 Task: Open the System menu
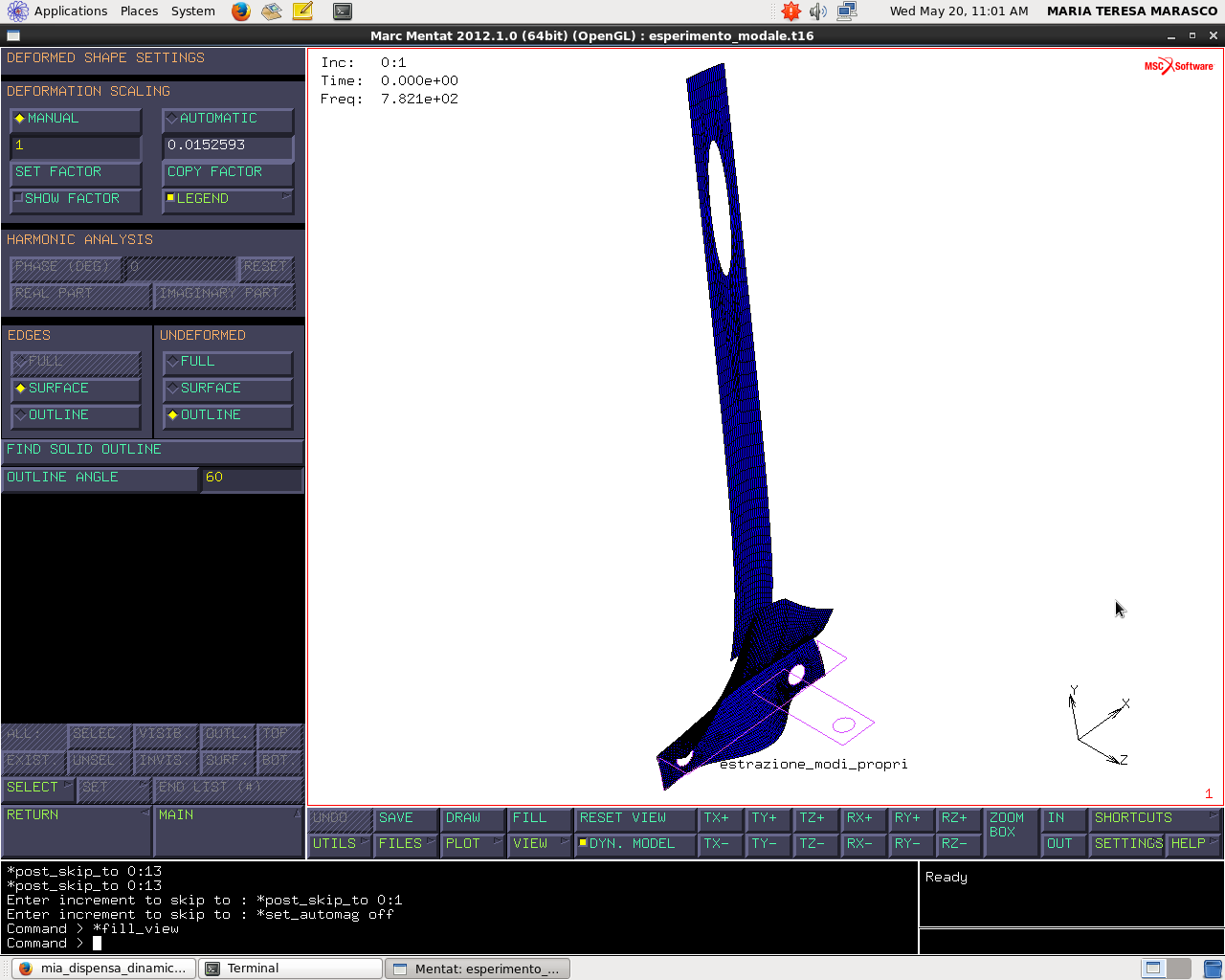point(193,11)
